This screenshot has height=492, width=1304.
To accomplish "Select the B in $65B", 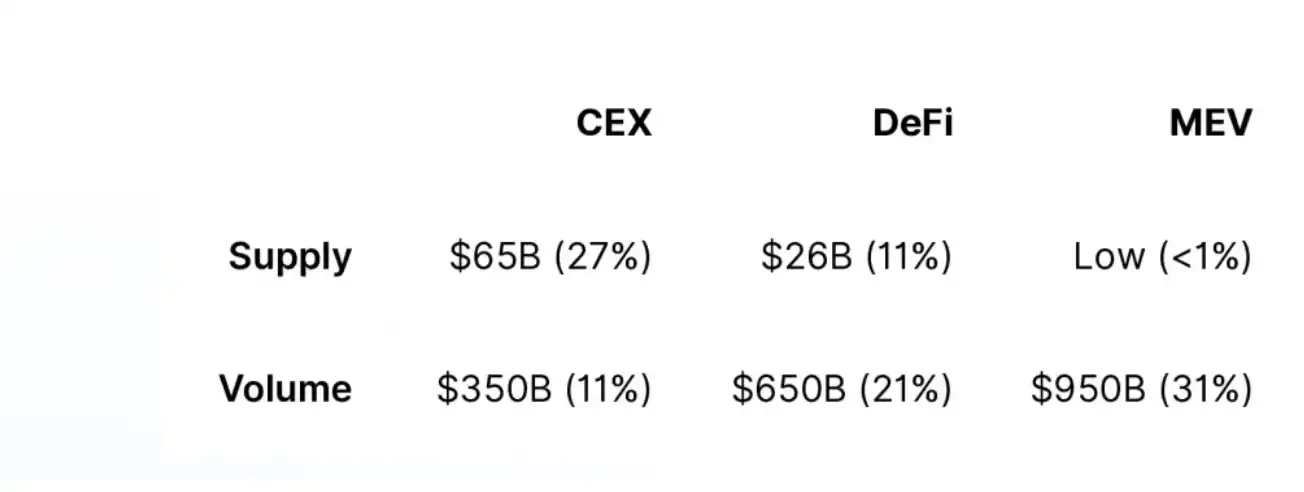I will tap(528, 257).
